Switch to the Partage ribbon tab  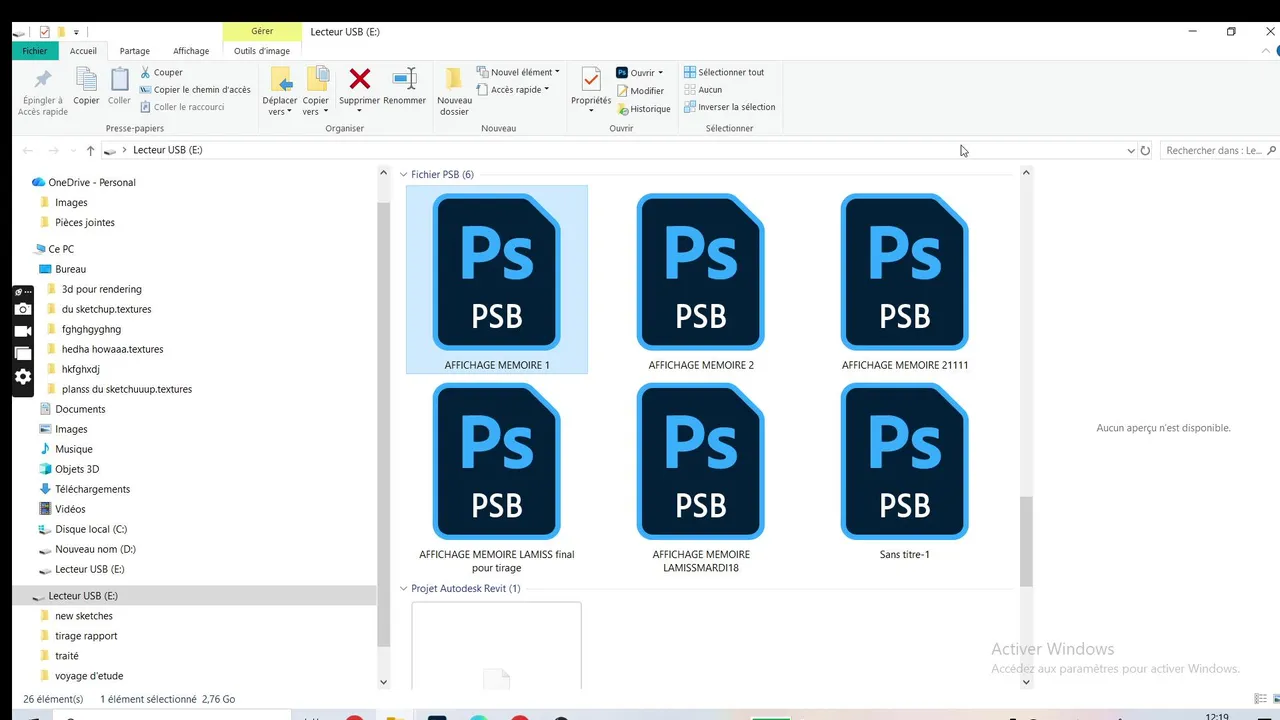coord(135,51)
